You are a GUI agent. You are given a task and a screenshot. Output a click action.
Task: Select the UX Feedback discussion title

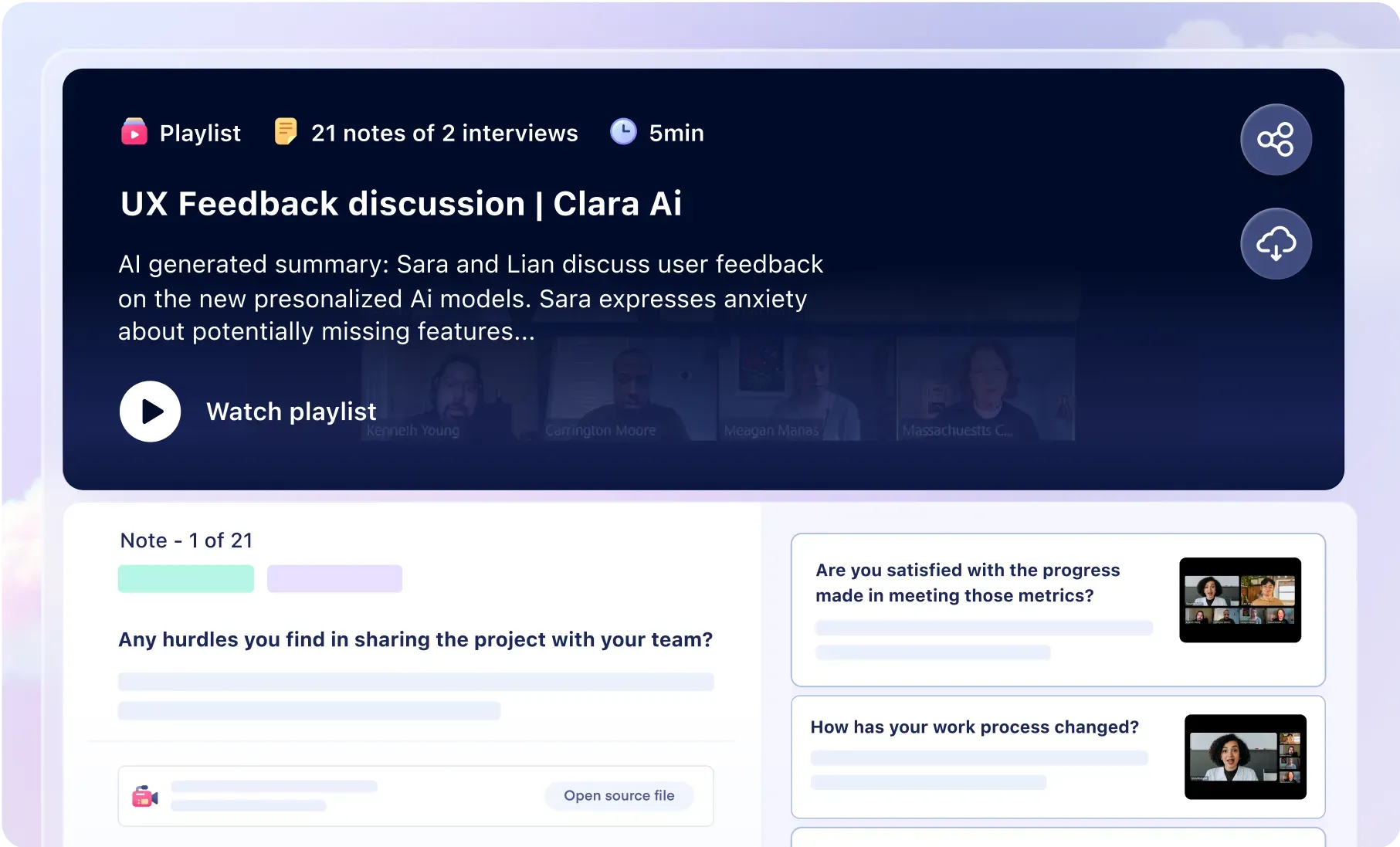pos(401,204)
